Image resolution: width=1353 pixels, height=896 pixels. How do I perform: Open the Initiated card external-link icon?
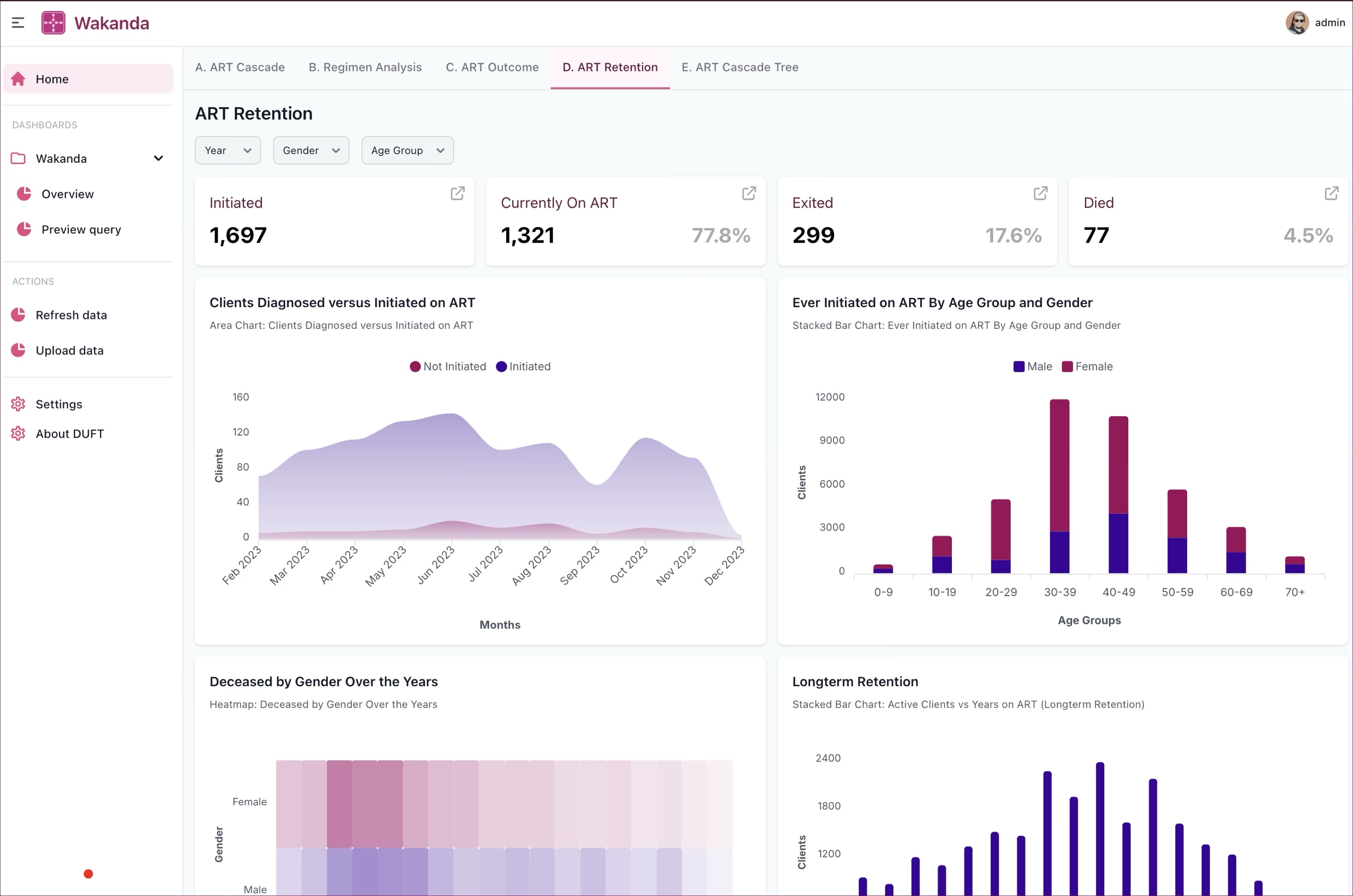click(x=457, y=193)
